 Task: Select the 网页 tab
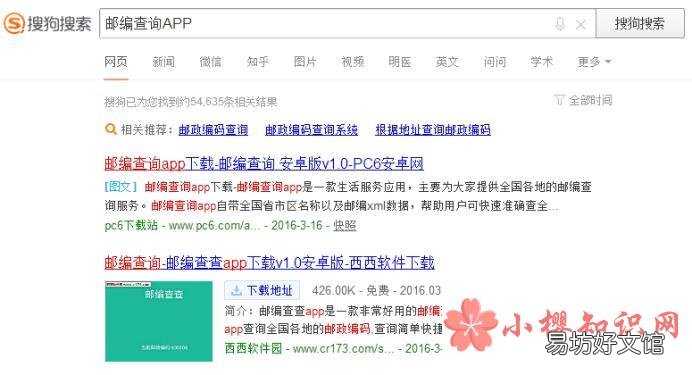(x=116, y=62)
